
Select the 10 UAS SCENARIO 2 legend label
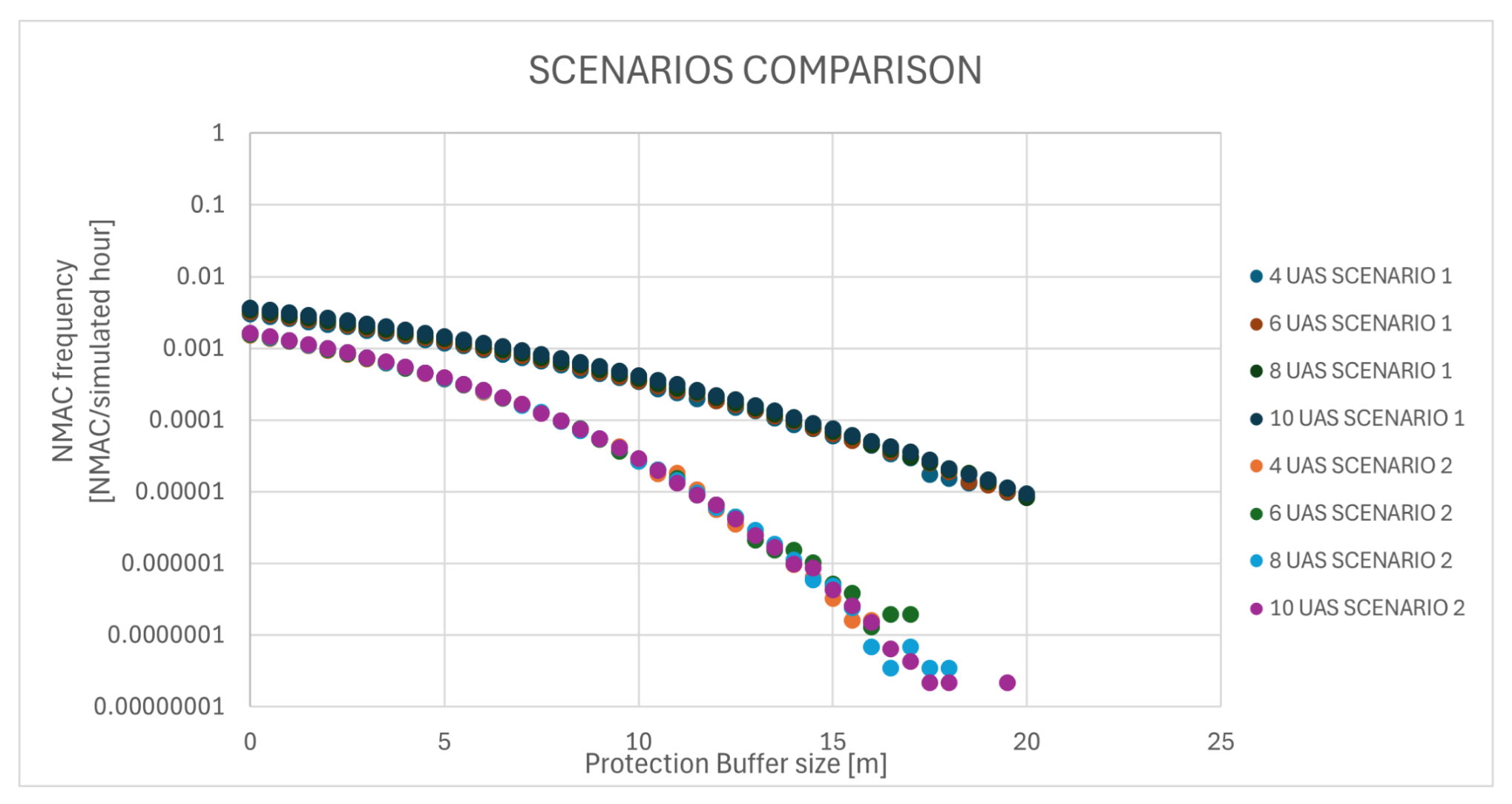coord(1367,608)
